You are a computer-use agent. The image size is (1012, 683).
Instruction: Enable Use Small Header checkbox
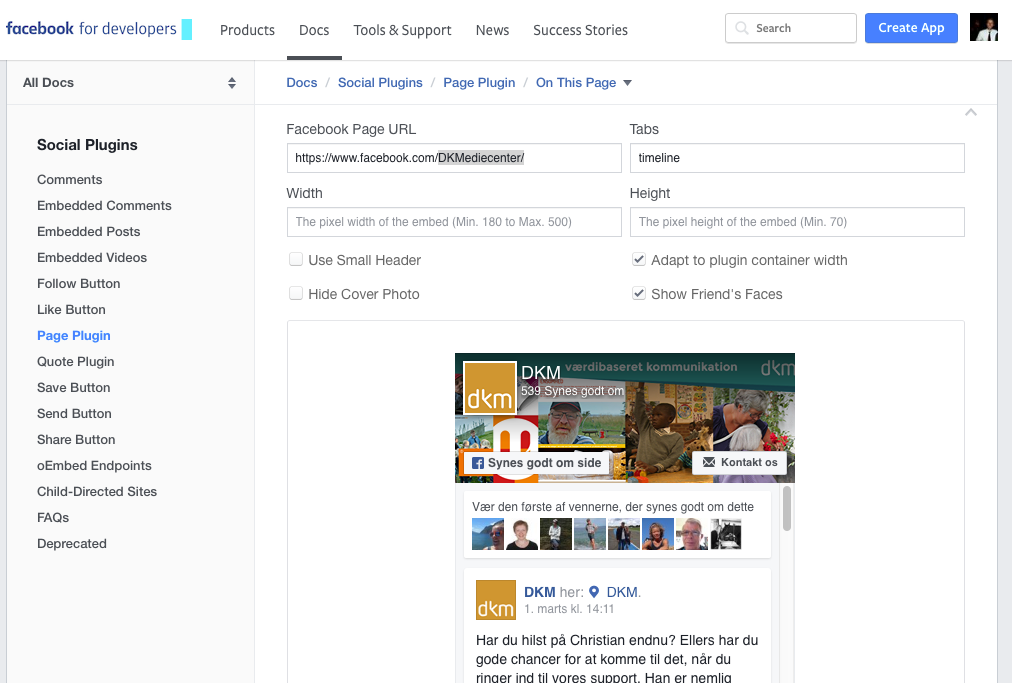[x=296, y=260]
